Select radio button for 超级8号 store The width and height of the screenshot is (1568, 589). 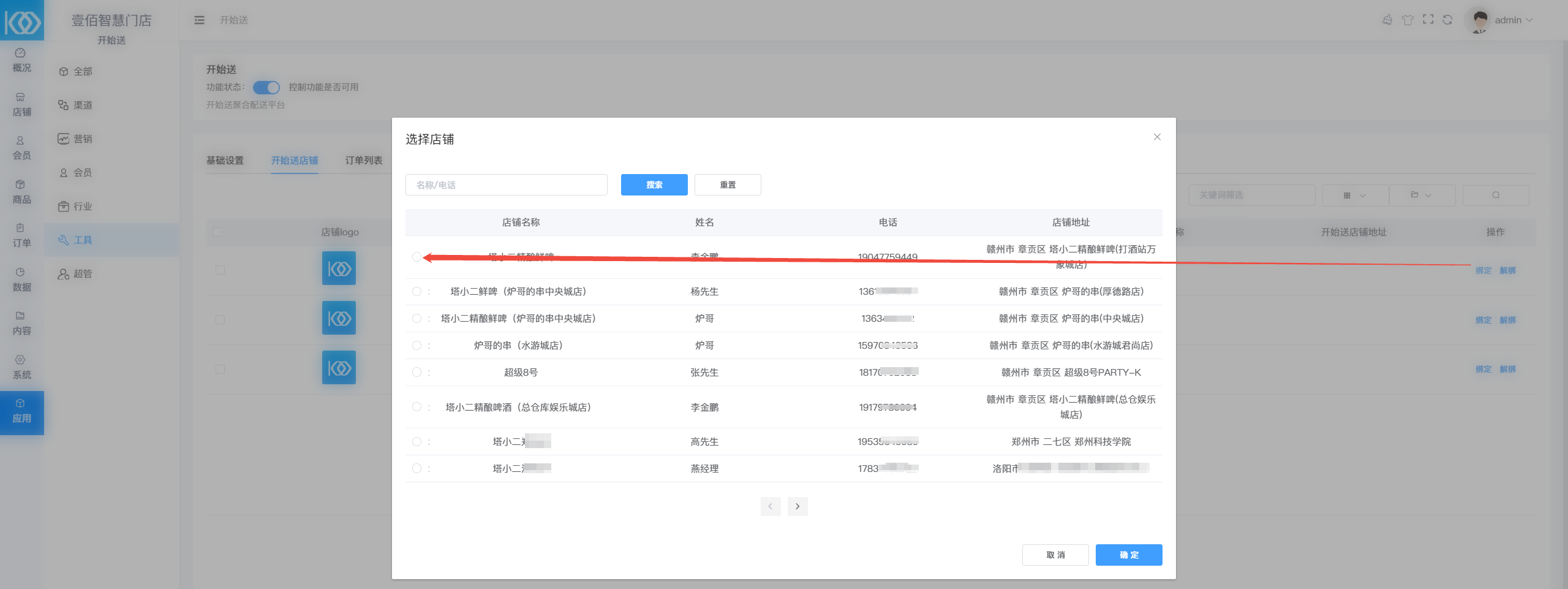tap(417, 372)
